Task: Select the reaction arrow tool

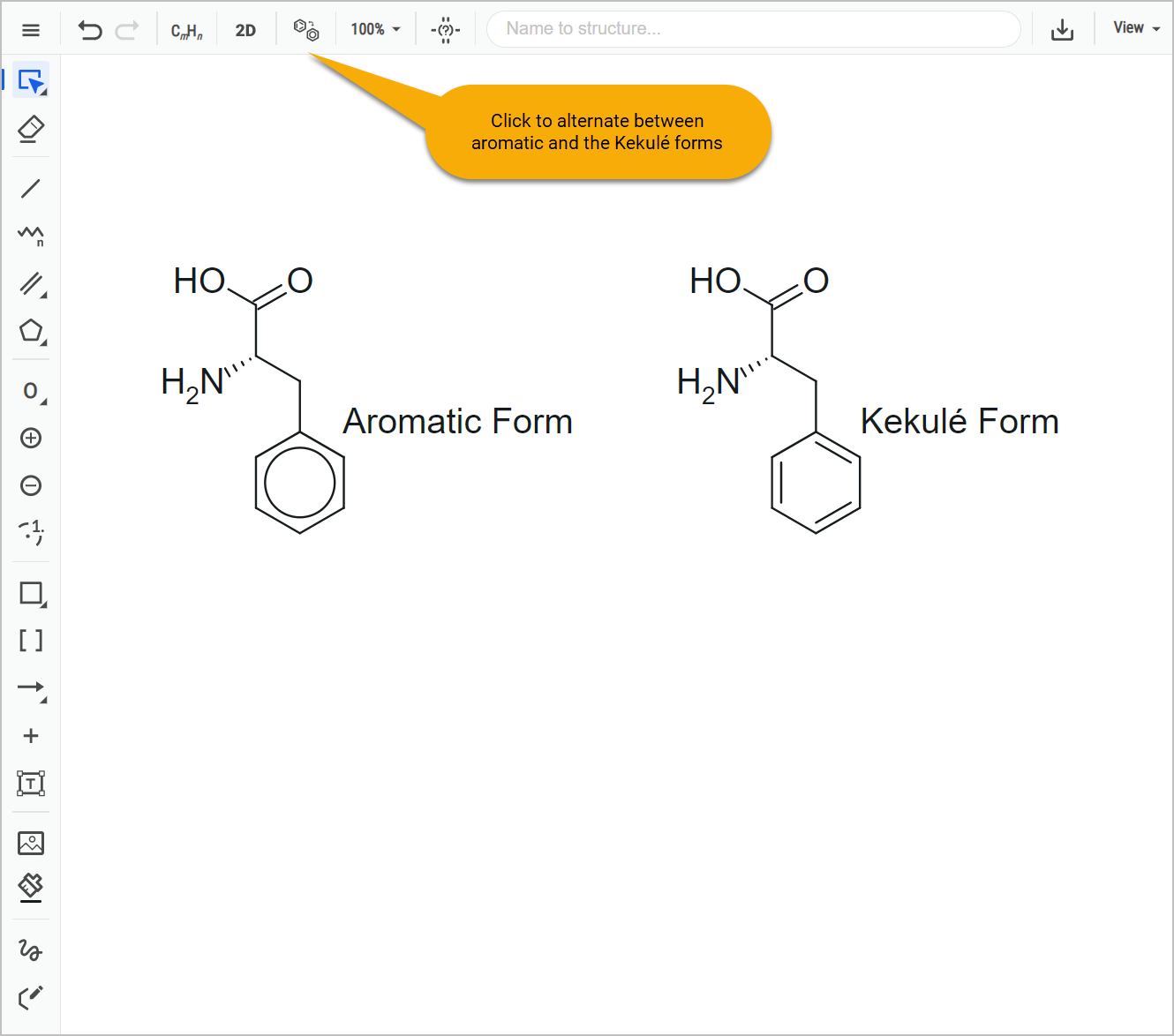Action: [32, 688]
